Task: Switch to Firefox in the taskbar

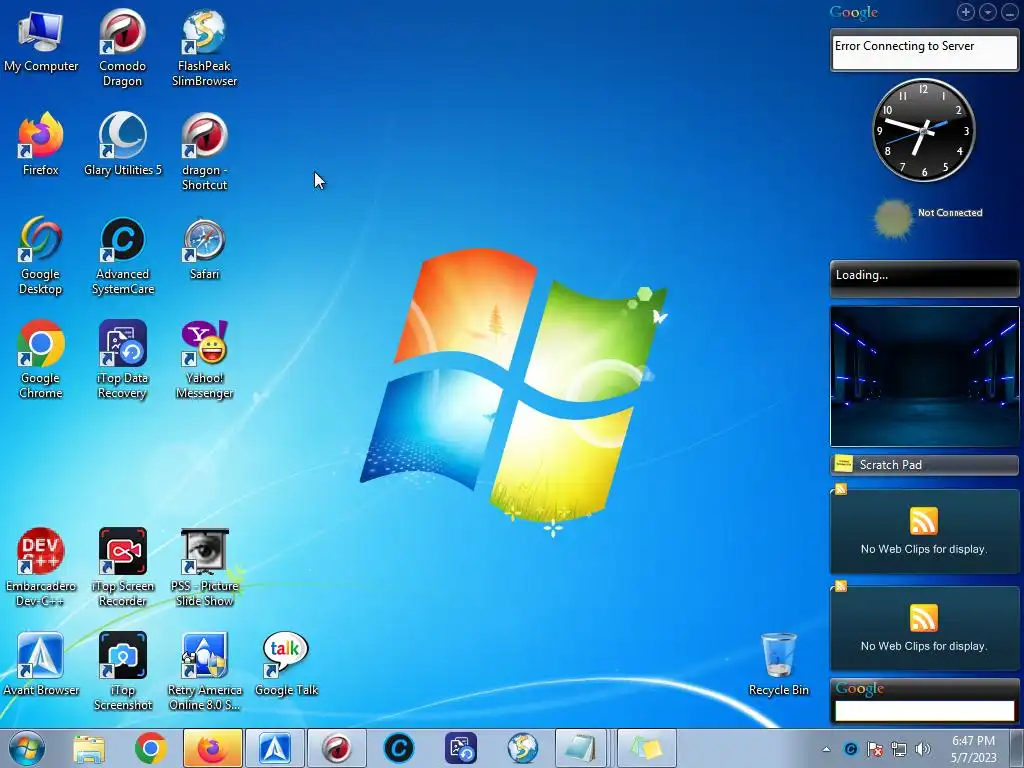Action: (213, 748)
